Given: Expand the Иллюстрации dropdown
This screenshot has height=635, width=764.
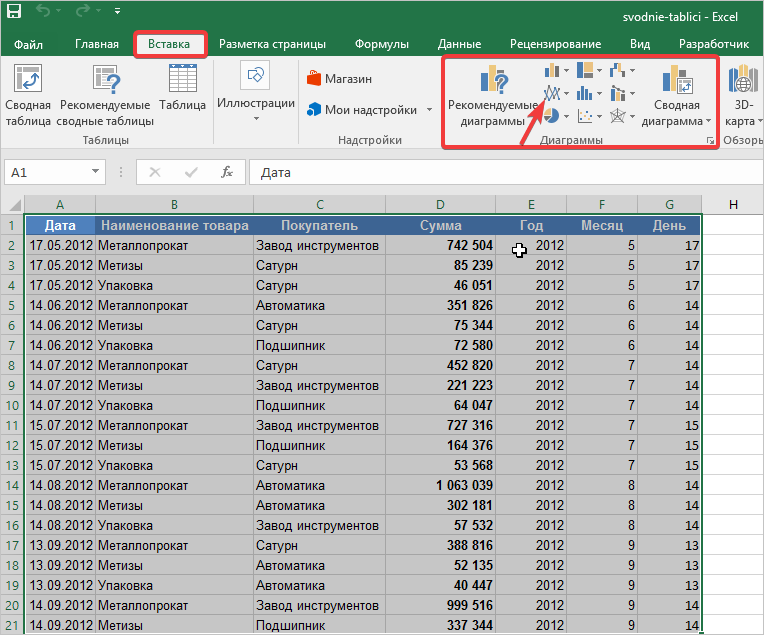Looking at the screenshot, I should pyautogui.click(x=256, y=118).
